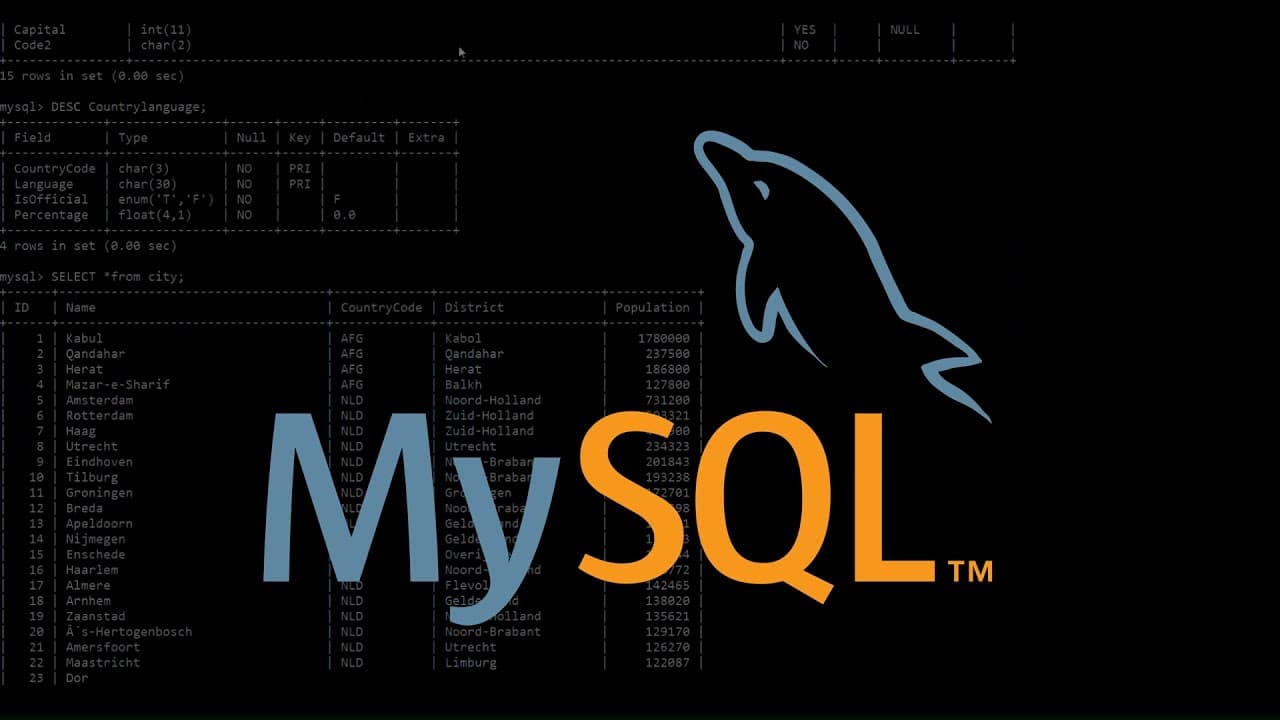This screenshot has width=1280, height=720.
Task: Select the 'Percentage' field name
Action: (51, 215)
